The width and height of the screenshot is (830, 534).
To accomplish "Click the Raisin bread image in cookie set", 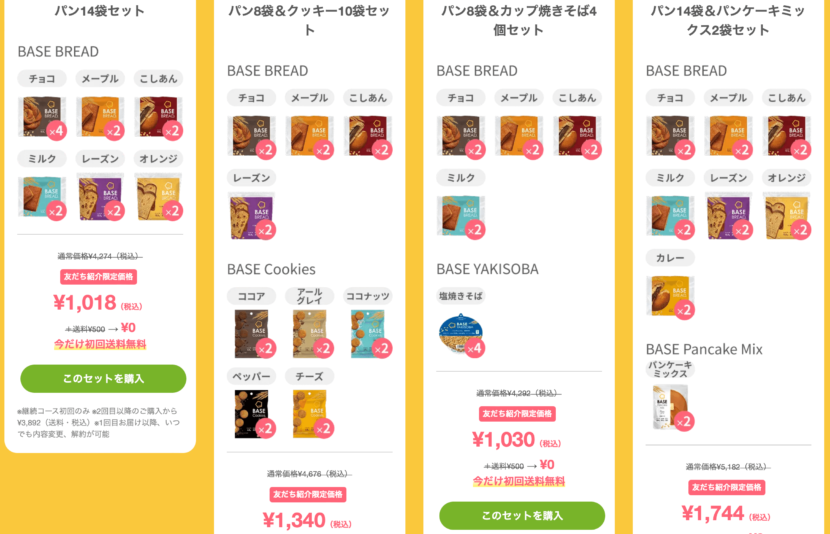I will point(251,216).
